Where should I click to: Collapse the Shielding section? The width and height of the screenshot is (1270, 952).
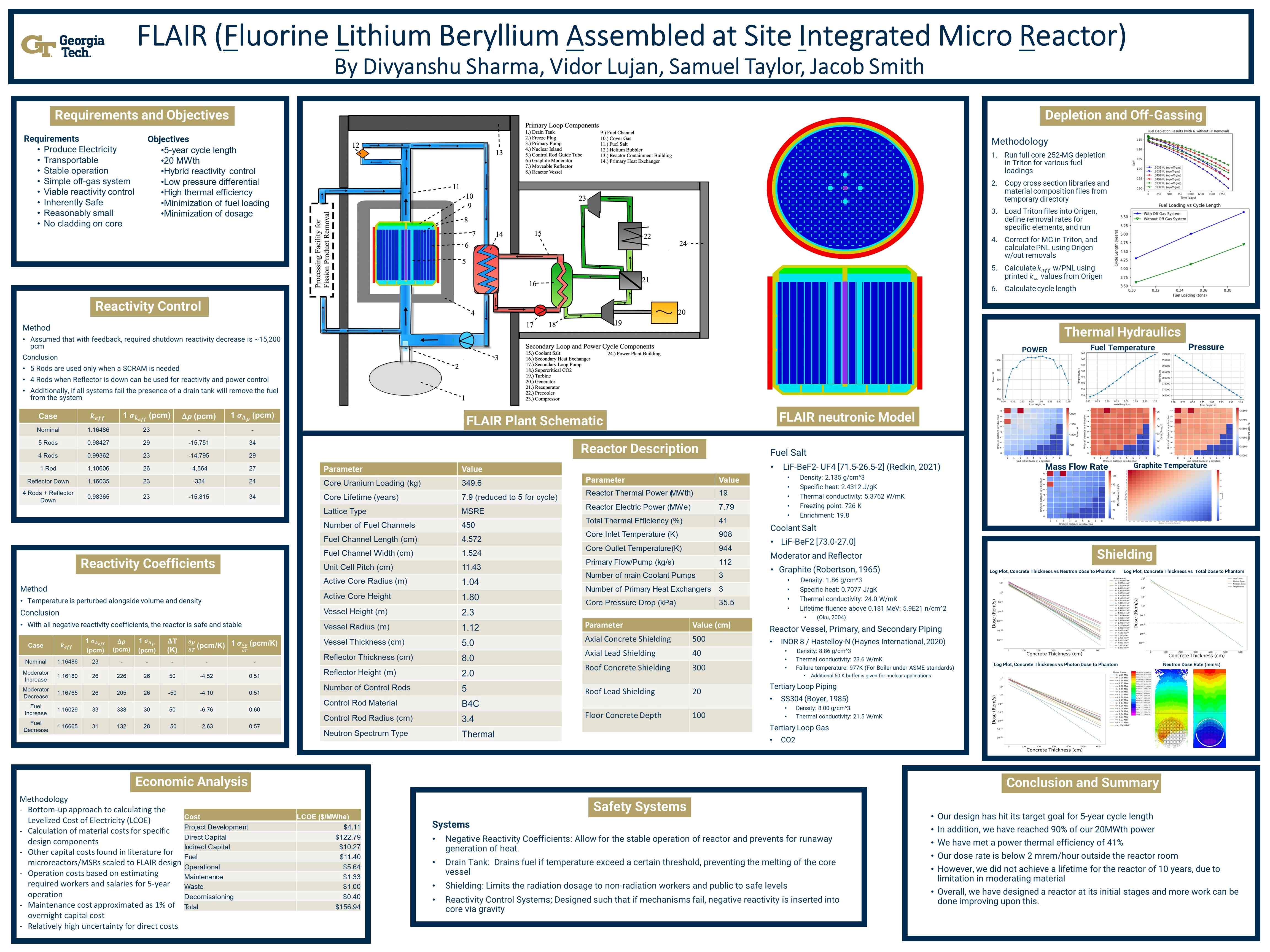pos(1125,554)
